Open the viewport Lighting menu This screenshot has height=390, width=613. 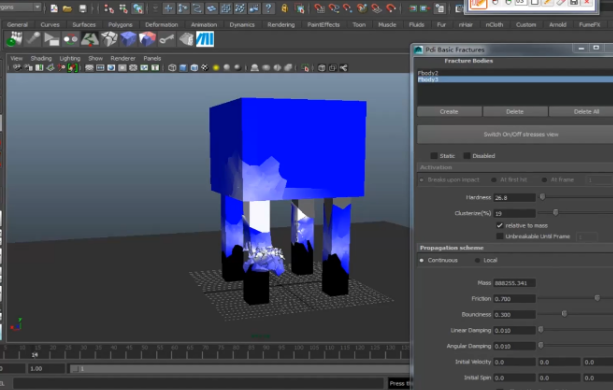[x=70, y=58]
